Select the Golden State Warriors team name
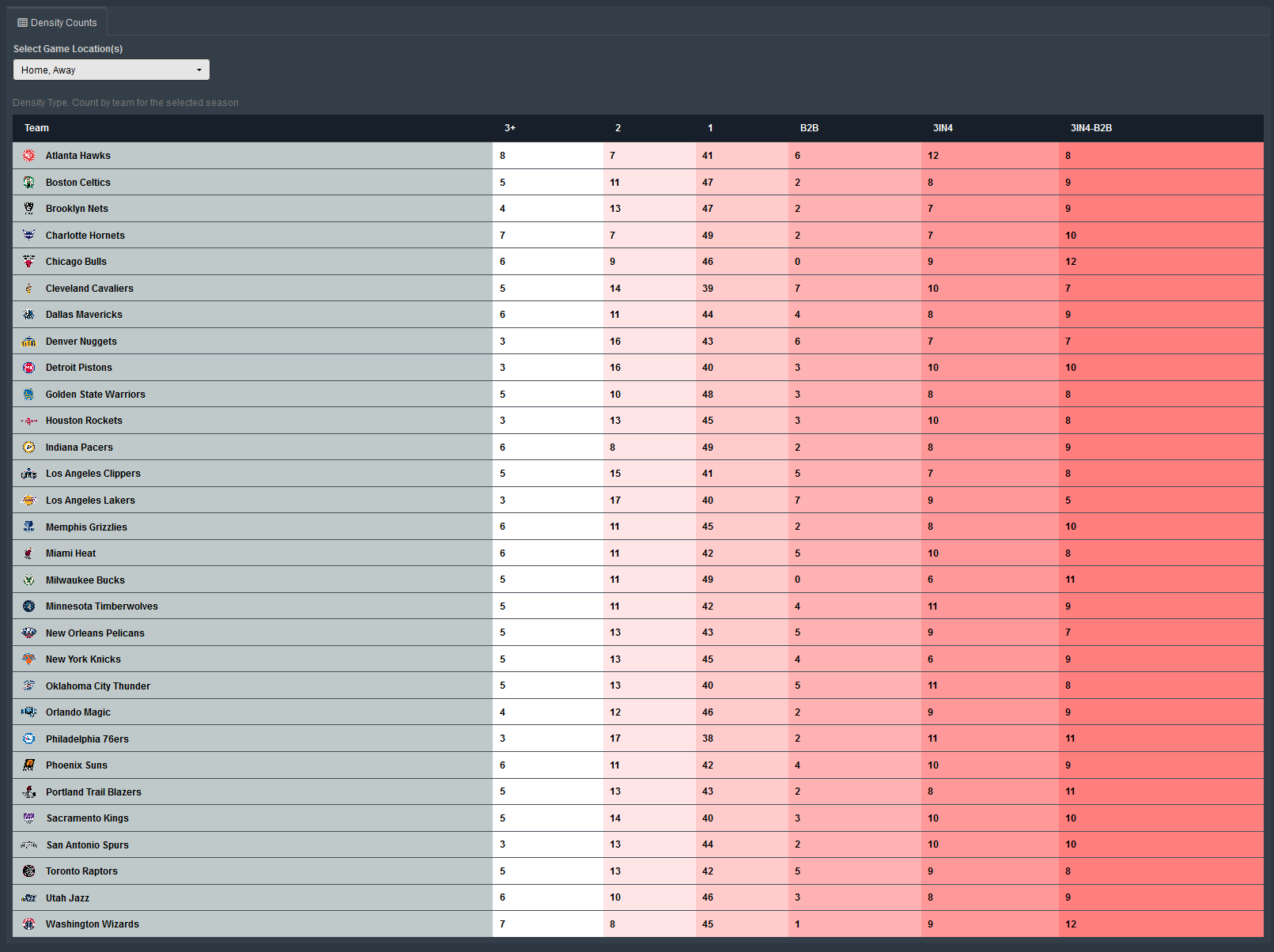The image size is (1274, 952). click(x=96, y=395)
